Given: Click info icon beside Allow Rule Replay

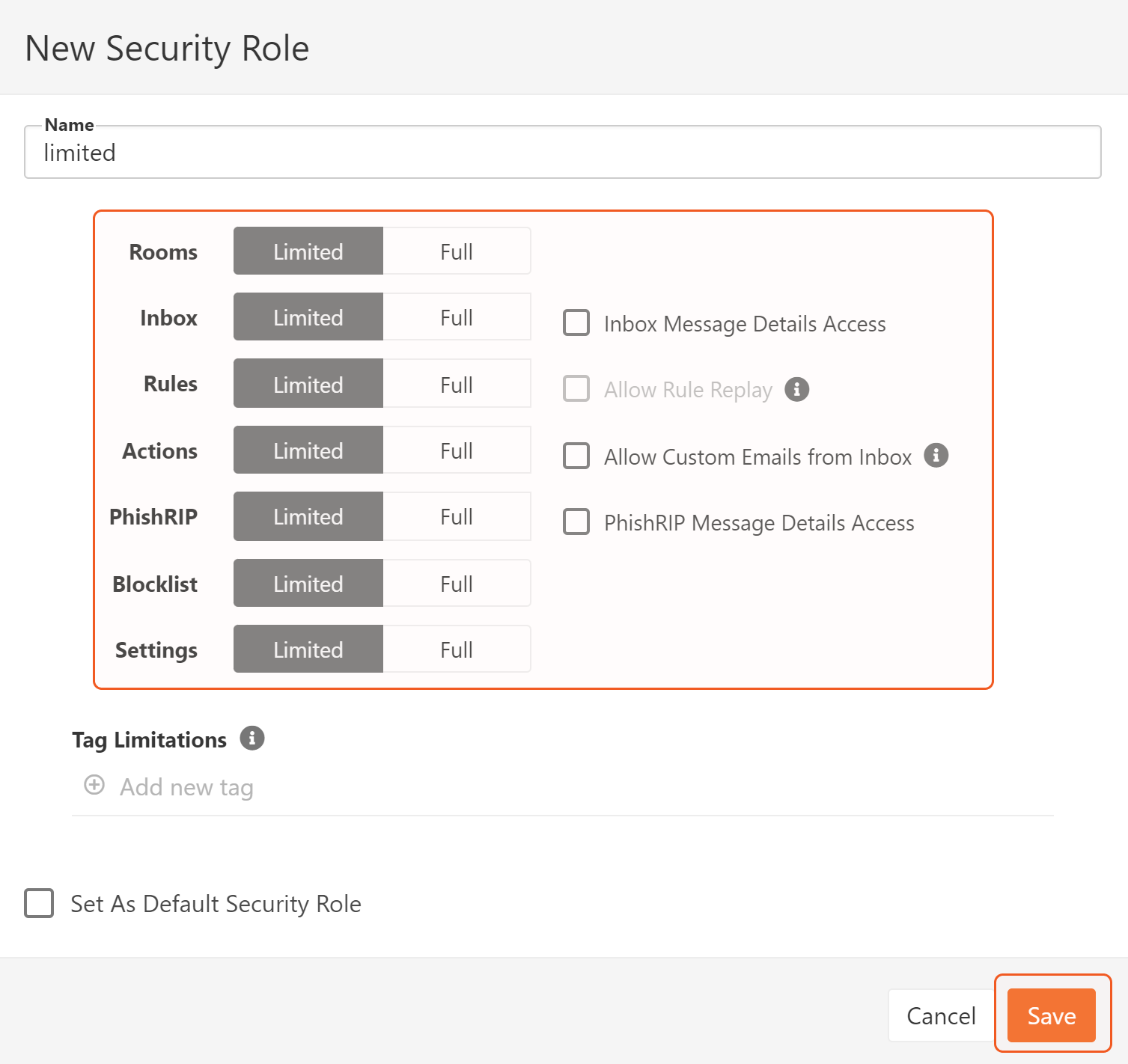Looking at the screenshot, I should point(796,389).
